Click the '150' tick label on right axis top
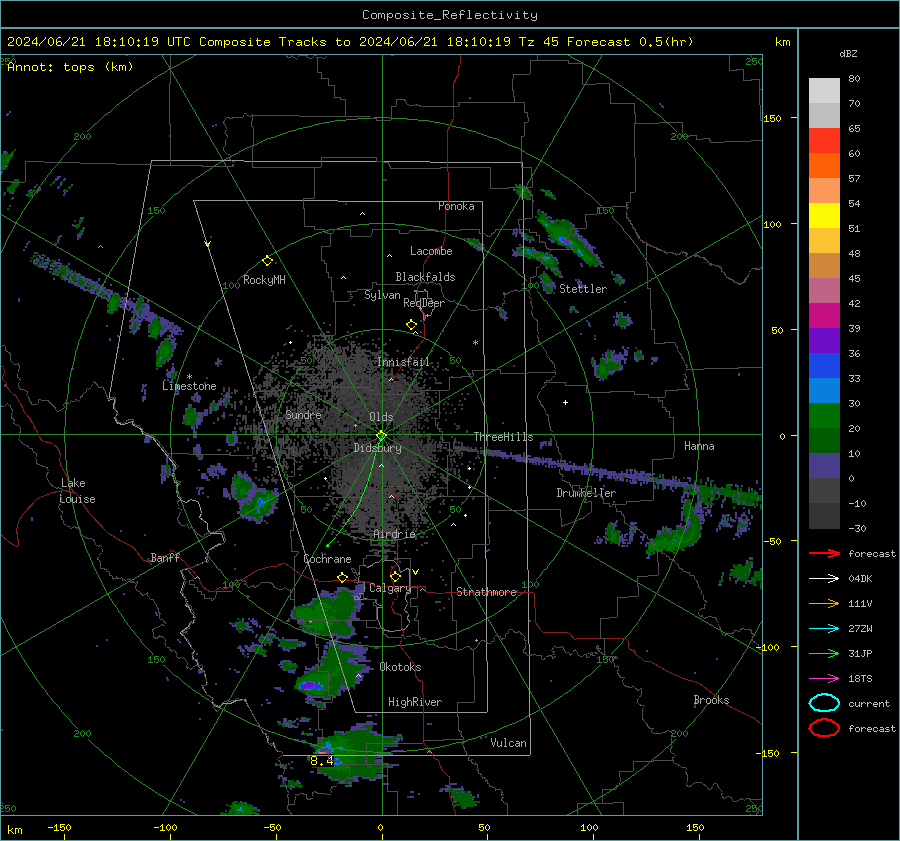Screen dimensions: 900x841 [x=772, y=118]
